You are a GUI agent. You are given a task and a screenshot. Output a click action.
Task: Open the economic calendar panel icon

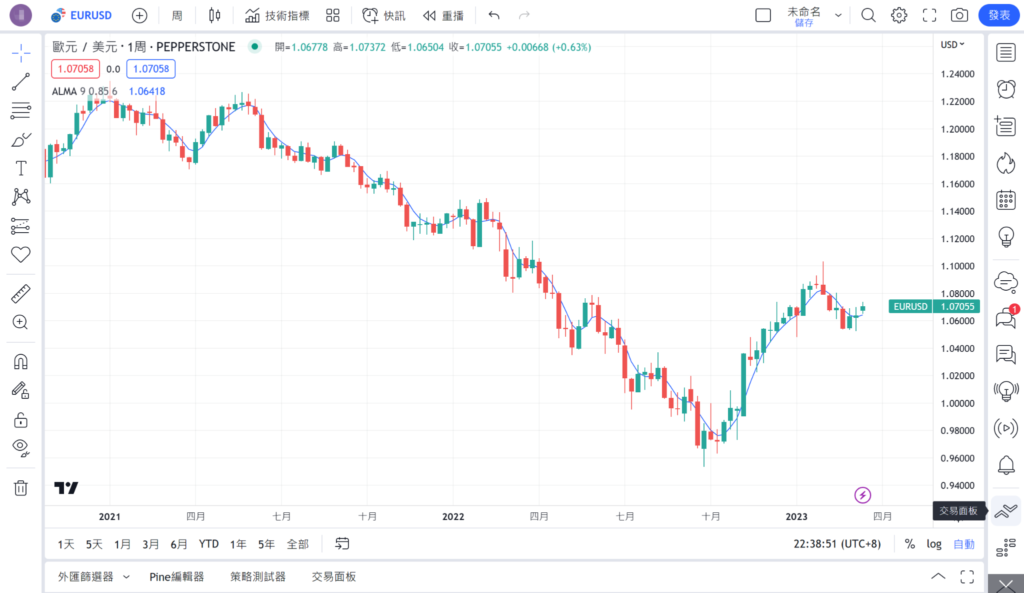point(1006,200)
